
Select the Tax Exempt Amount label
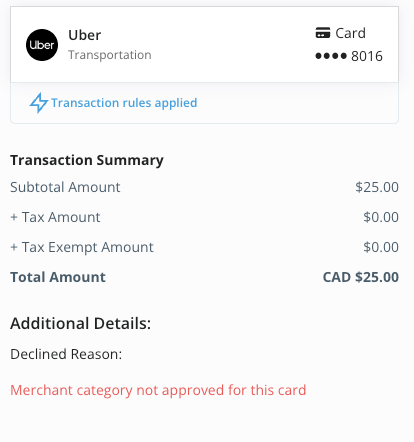tap(82, 247)
